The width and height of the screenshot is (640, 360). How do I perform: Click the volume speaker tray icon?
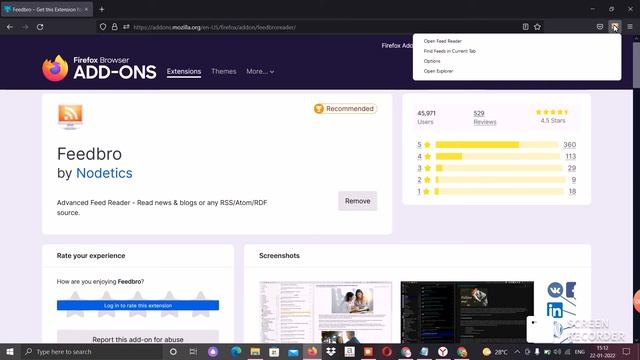click(557, 351)
